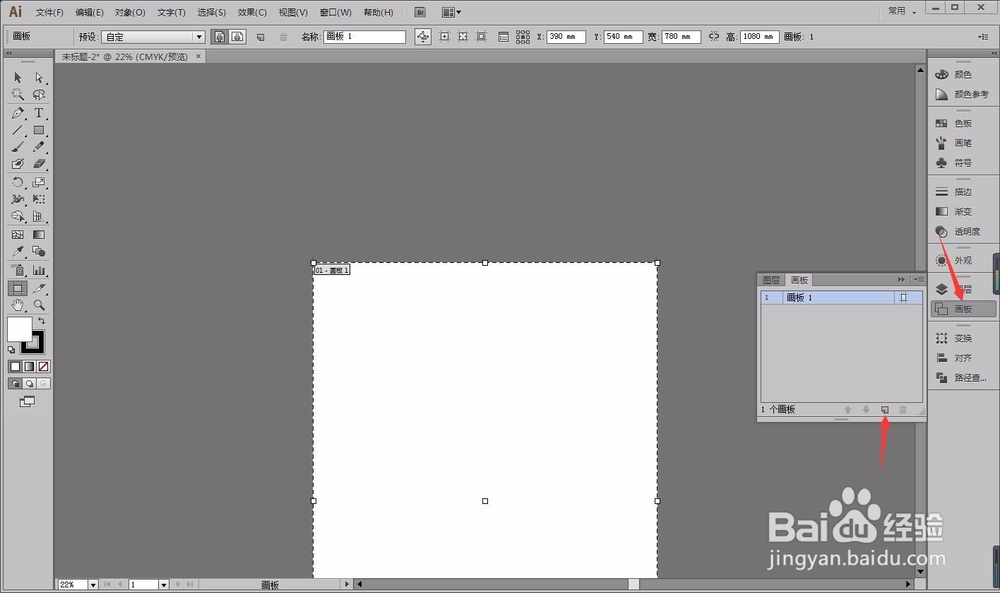Select the Selection tool (black arrow)
The height and width of the screenshot is (593, 1000).
point(18,77)
